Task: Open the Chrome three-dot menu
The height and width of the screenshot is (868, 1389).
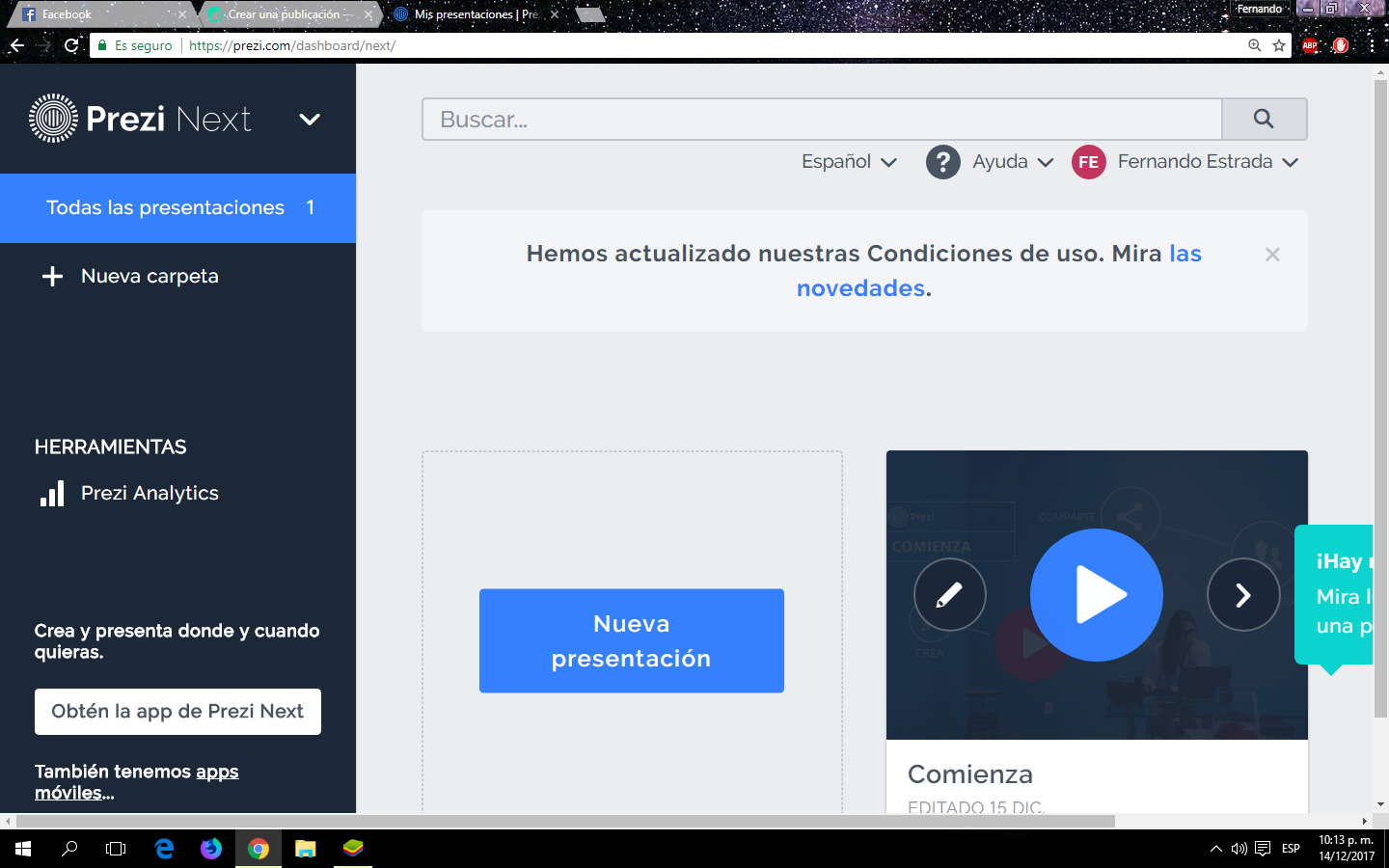Action: click(1372, 45)
